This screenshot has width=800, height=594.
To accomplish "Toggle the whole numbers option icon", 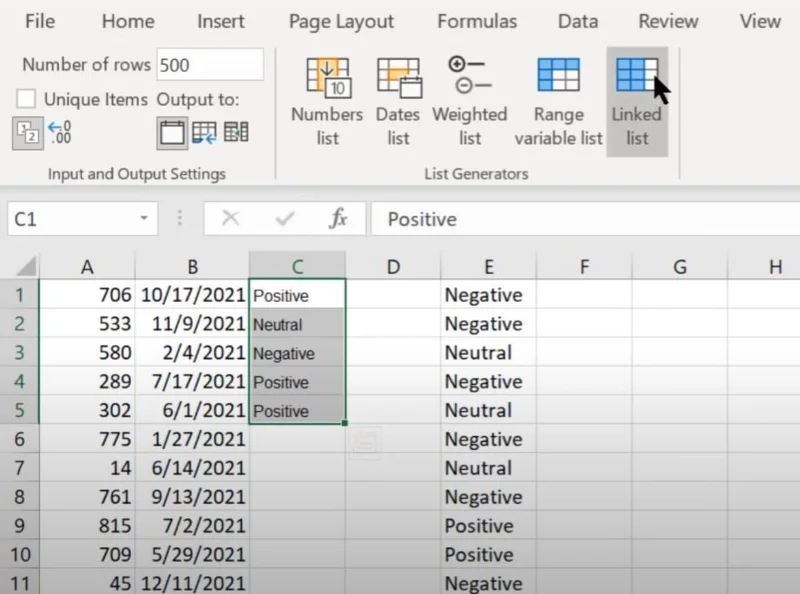I will (28, 133).
